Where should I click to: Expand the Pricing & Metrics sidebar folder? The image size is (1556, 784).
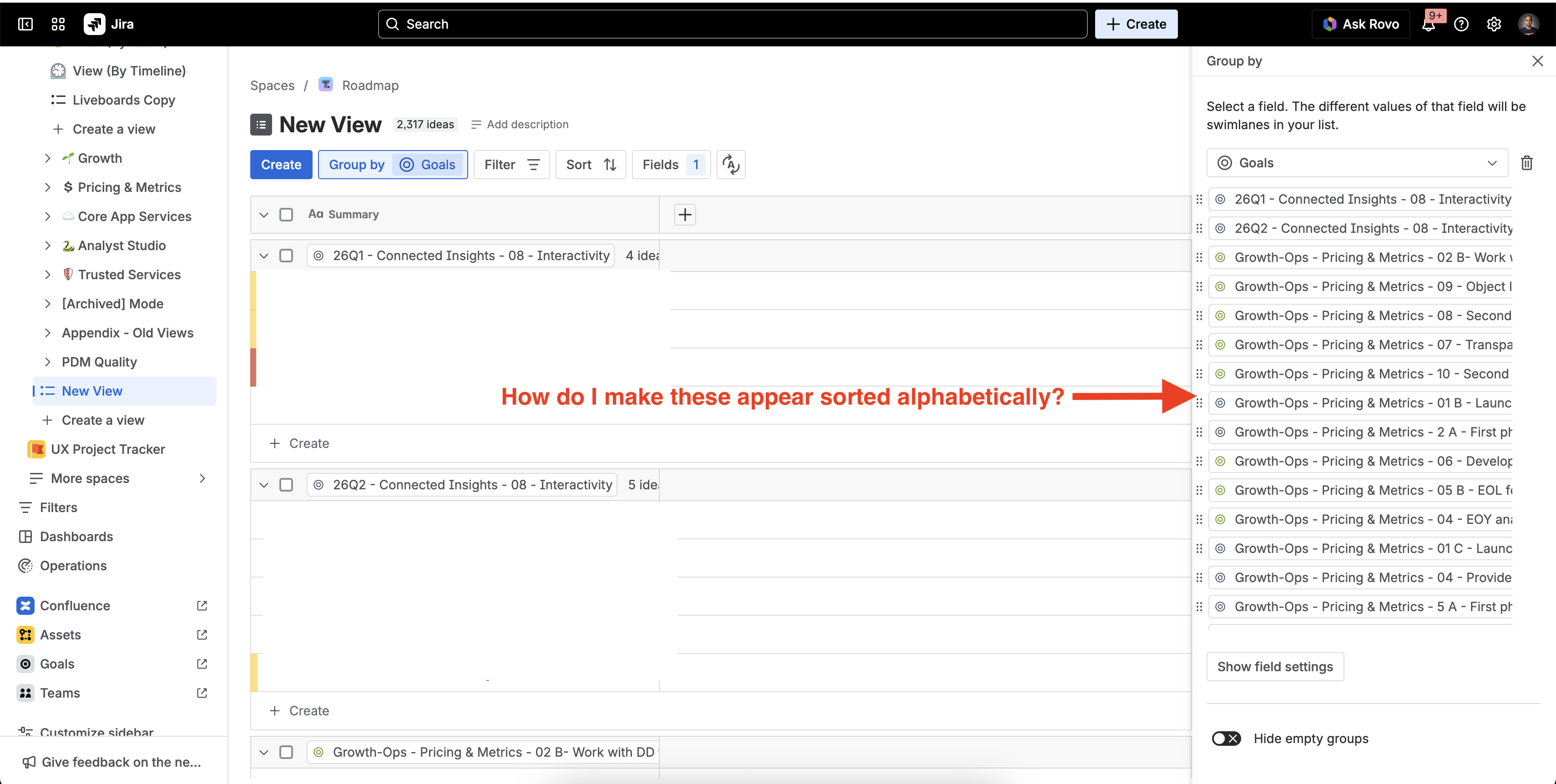[48, 187]
